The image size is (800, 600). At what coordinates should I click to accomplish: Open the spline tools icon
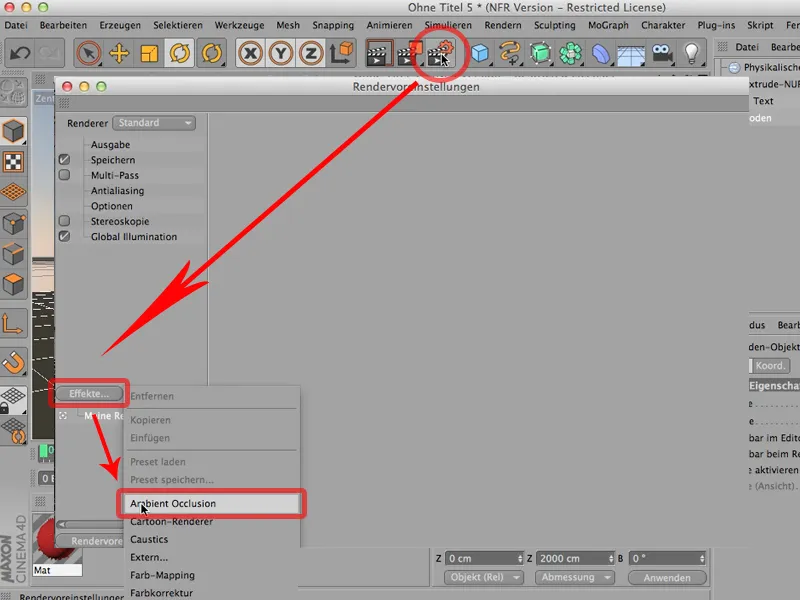510,53
